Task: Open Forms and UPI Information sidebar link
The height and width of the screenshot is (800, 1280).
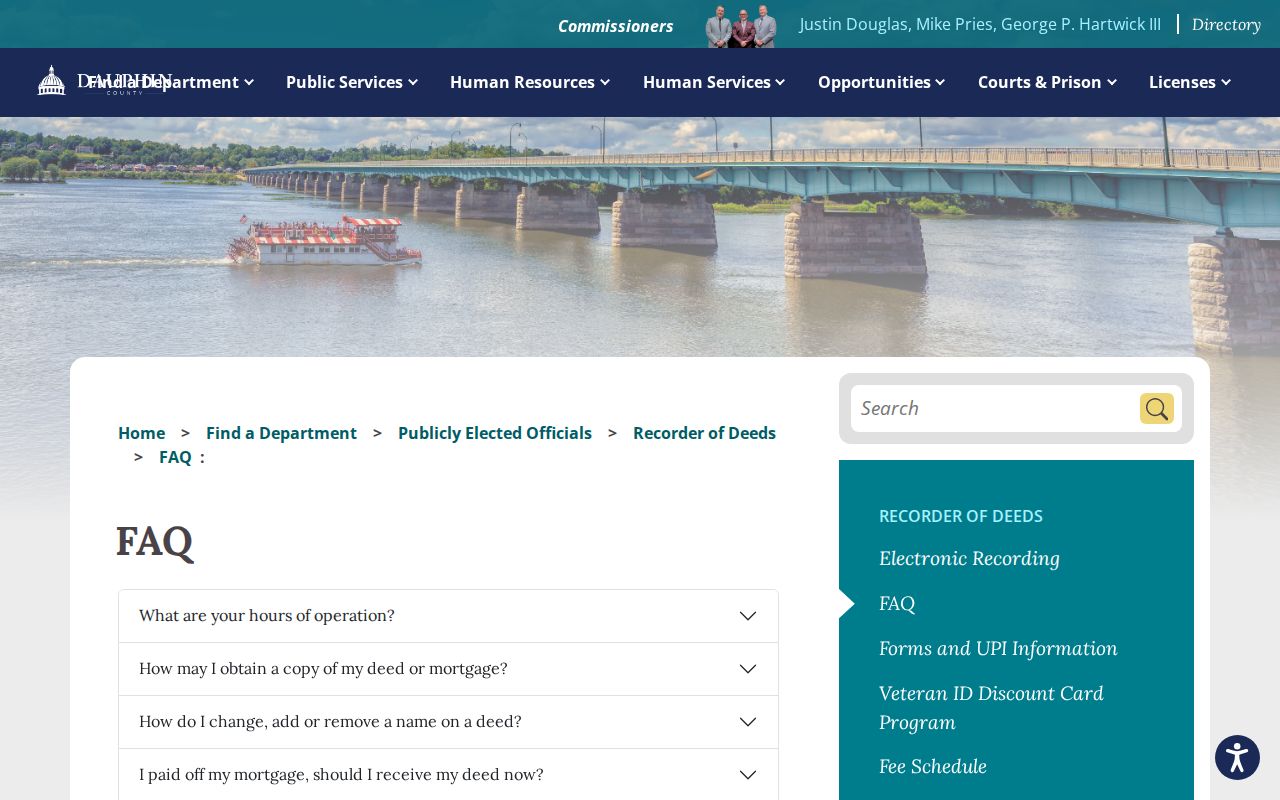Action: point(998,648)
